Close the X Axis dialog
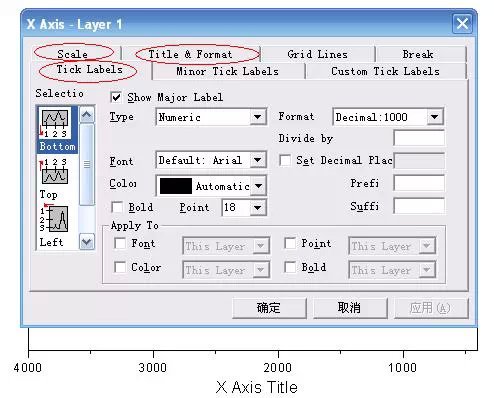The image size is (494, 398). click(462, 24)
